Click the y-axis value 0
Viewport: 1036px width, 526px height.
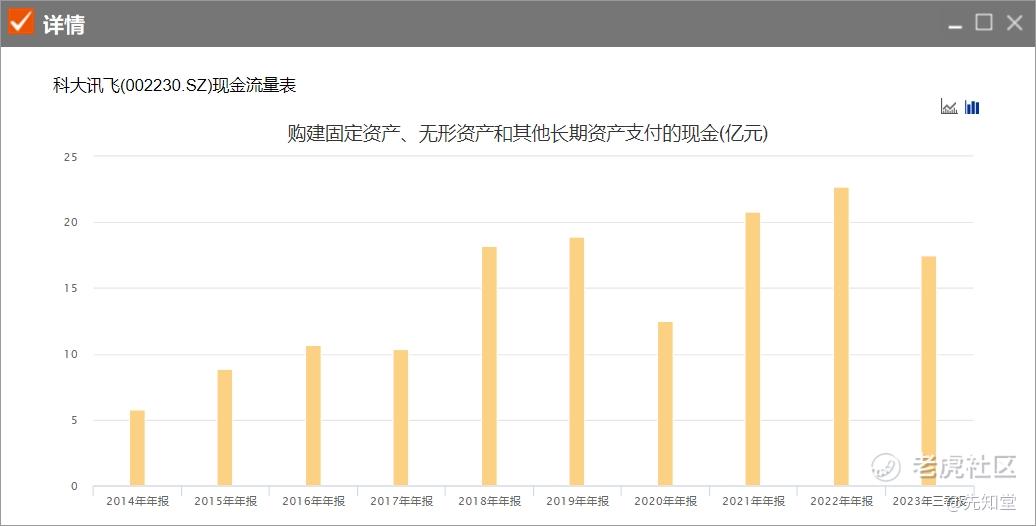[x=74, y=486]
